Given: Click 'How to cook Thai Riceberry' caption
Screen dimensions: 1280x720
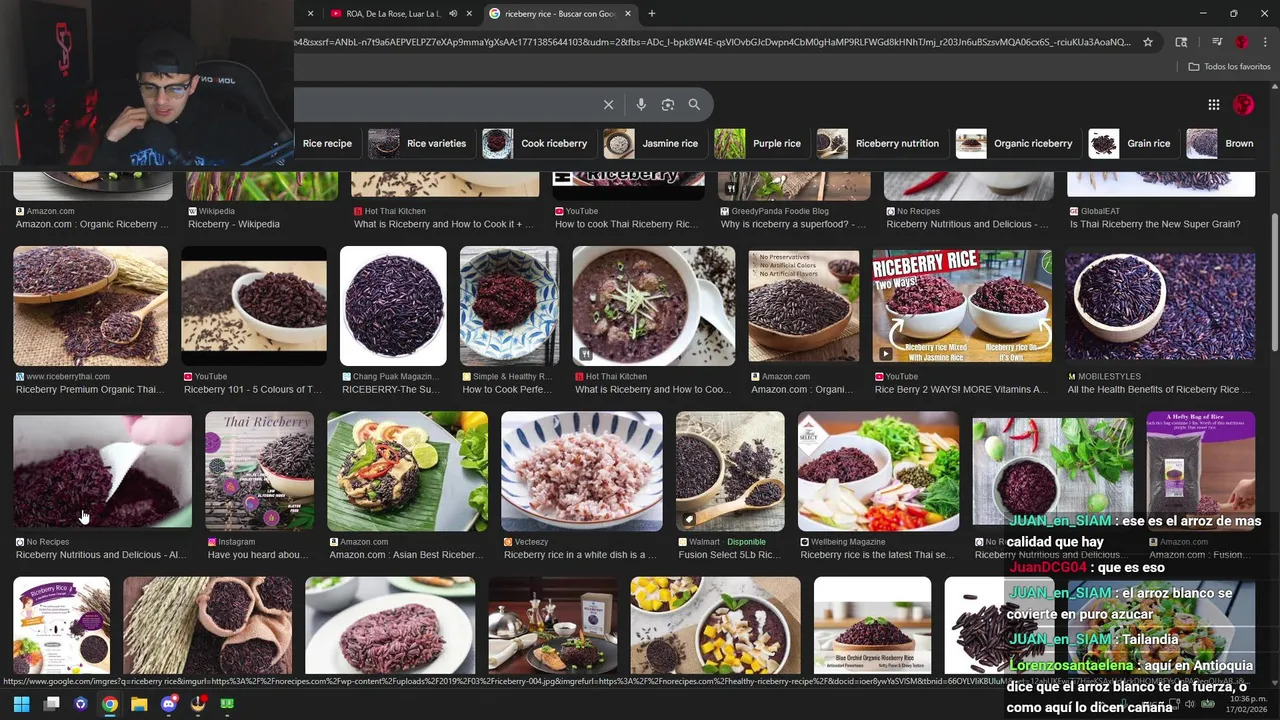Looking at the screenshot, I should (x=627, y=224).
